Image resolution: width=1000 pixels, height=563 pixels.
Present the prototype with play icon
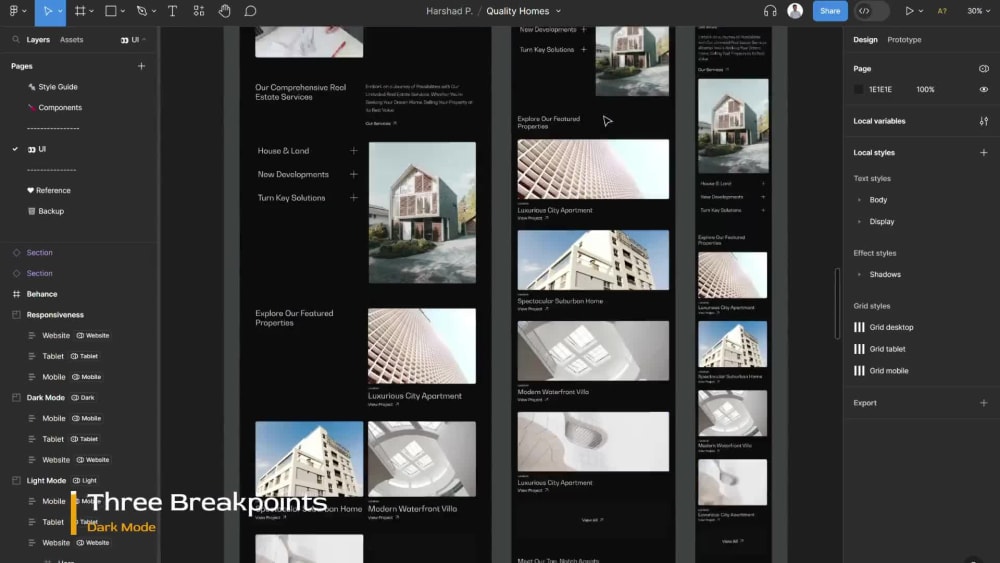909,11
